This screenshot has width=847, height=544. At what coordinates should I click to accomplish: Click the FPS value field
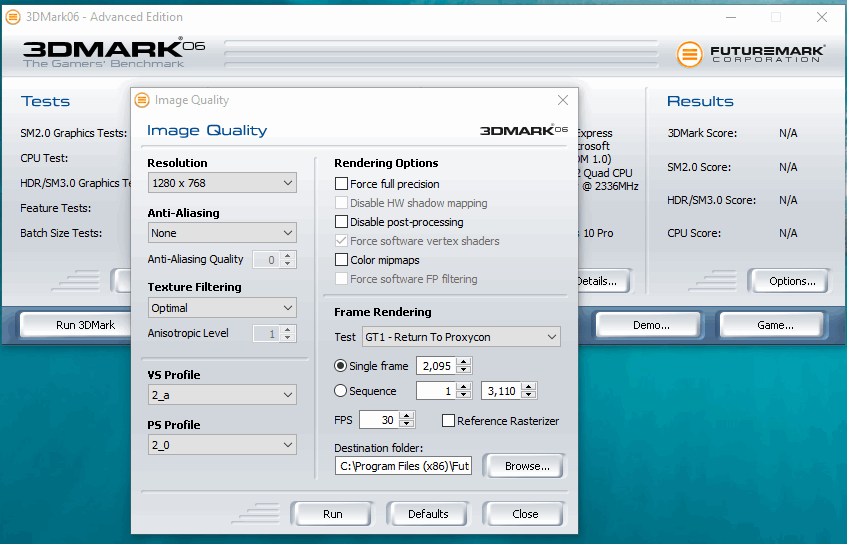(x=379, y=420)
